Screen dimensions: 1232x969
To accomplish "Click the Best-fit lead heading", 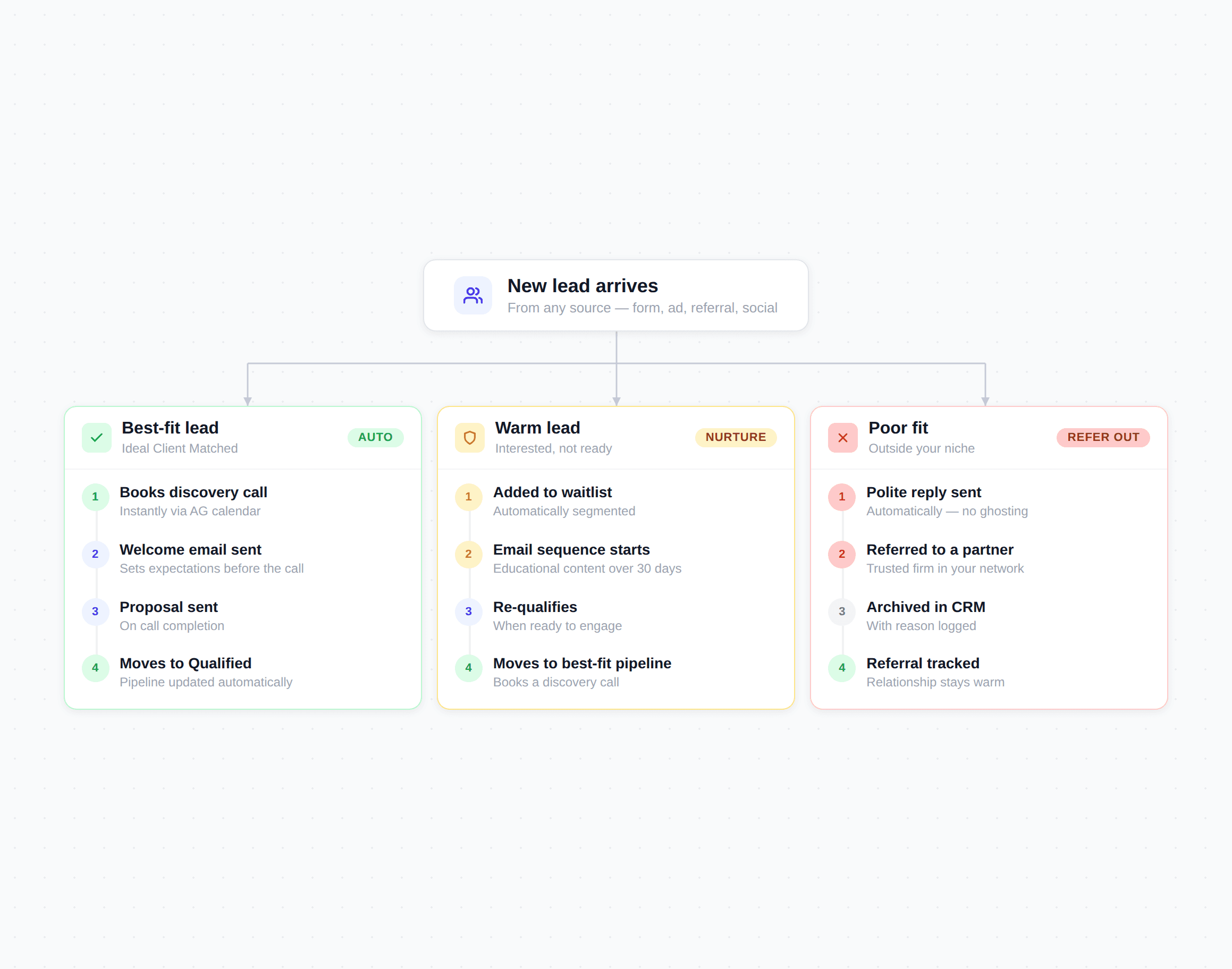I will 170,428.
